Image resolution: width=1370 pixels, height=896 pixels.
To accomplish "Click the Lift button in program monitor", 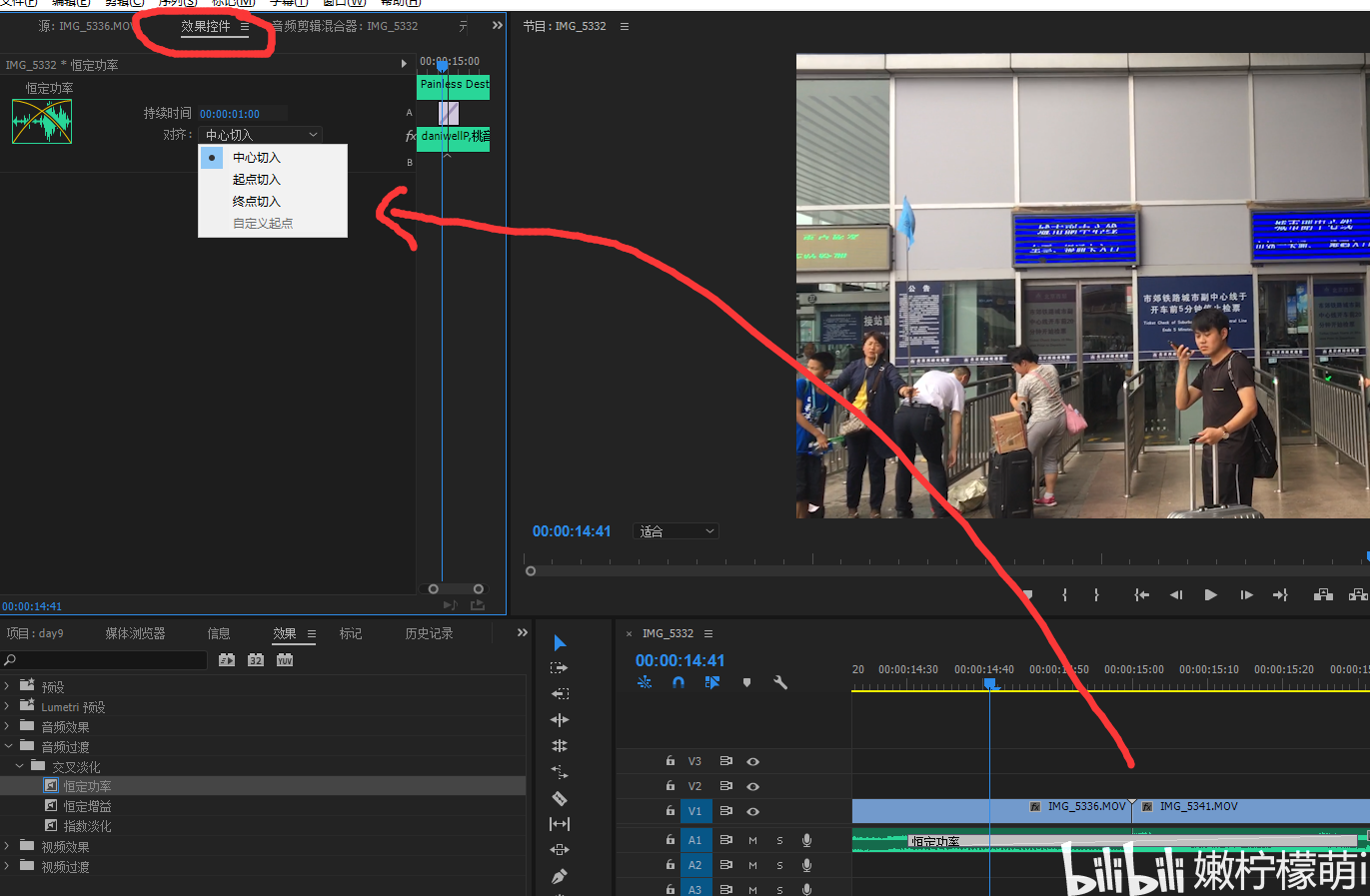I will point(1323,595).
